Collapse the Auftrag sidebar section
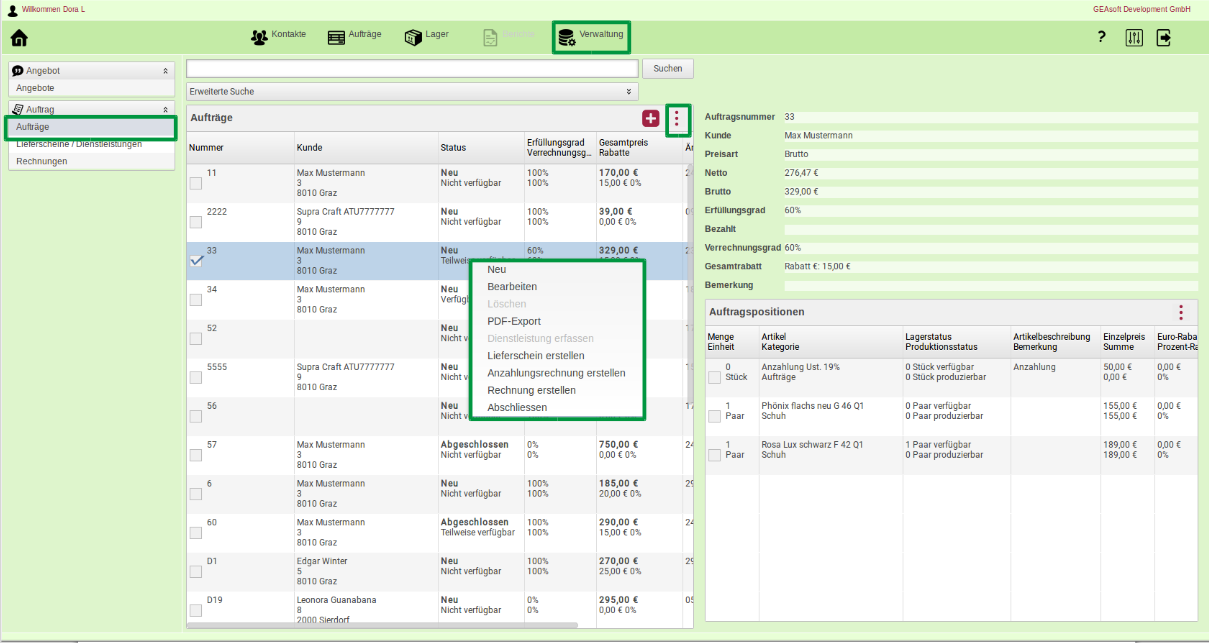 pos(165,109)
